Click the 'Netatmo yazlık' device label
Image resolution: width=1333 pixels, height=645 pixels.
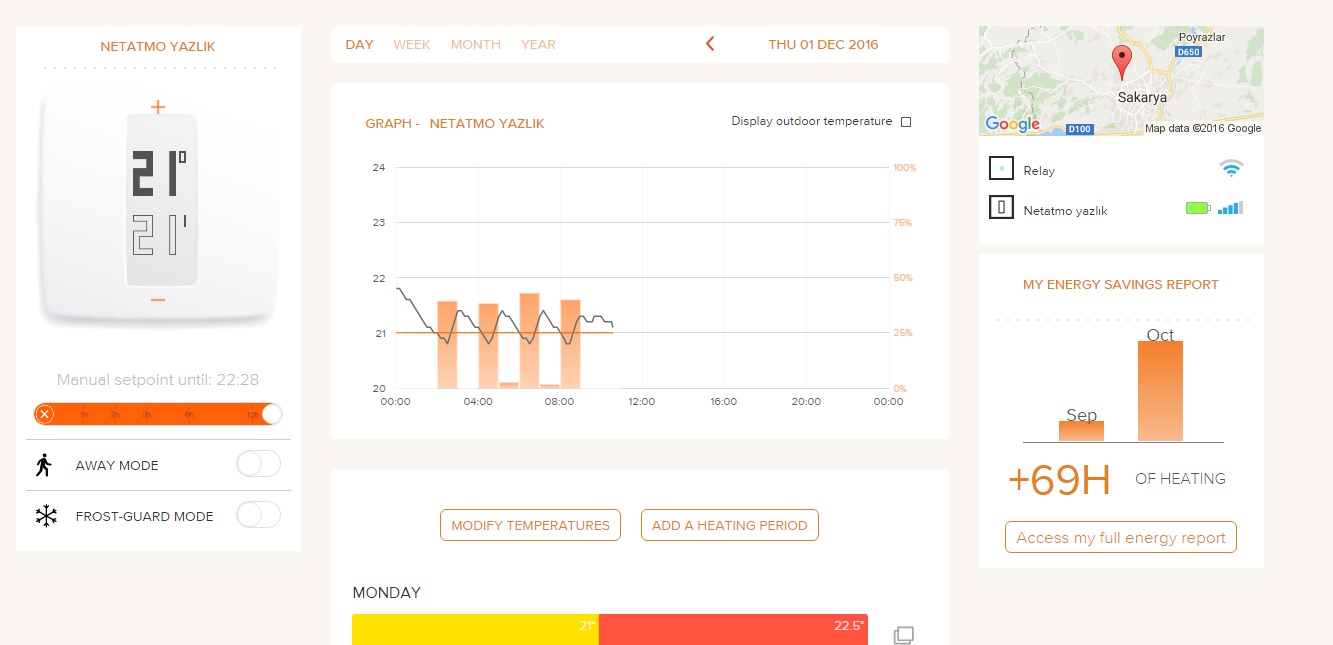coord(1065,211)
